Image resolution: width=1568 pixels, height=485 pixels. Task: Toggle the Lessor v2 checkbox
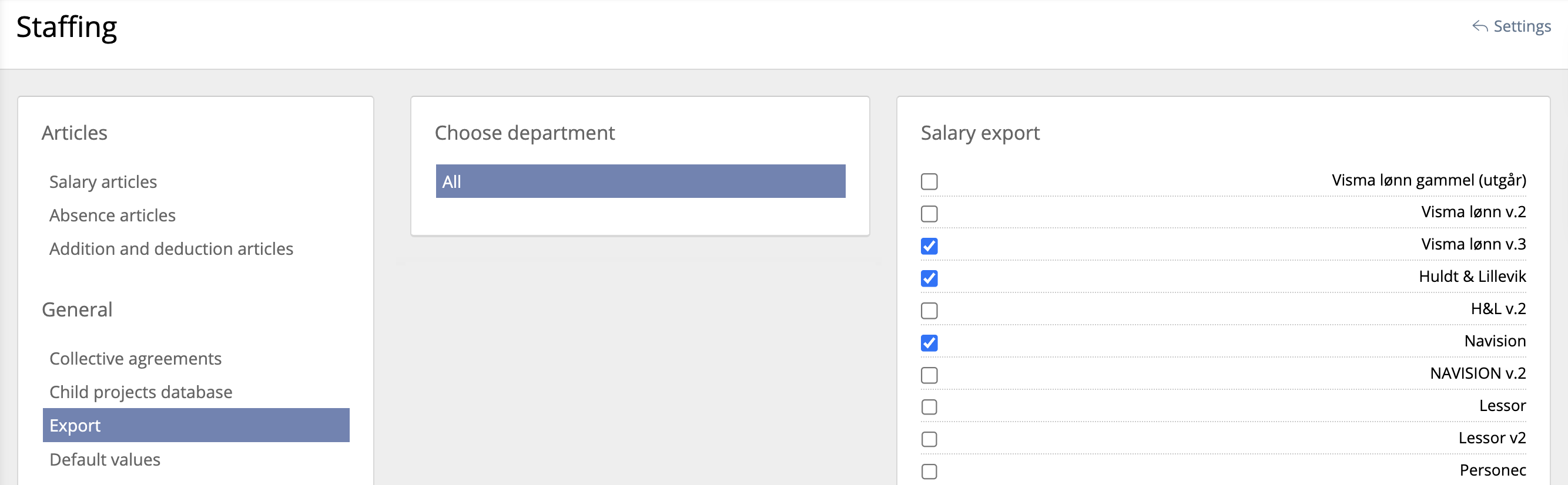pos(929,439)
